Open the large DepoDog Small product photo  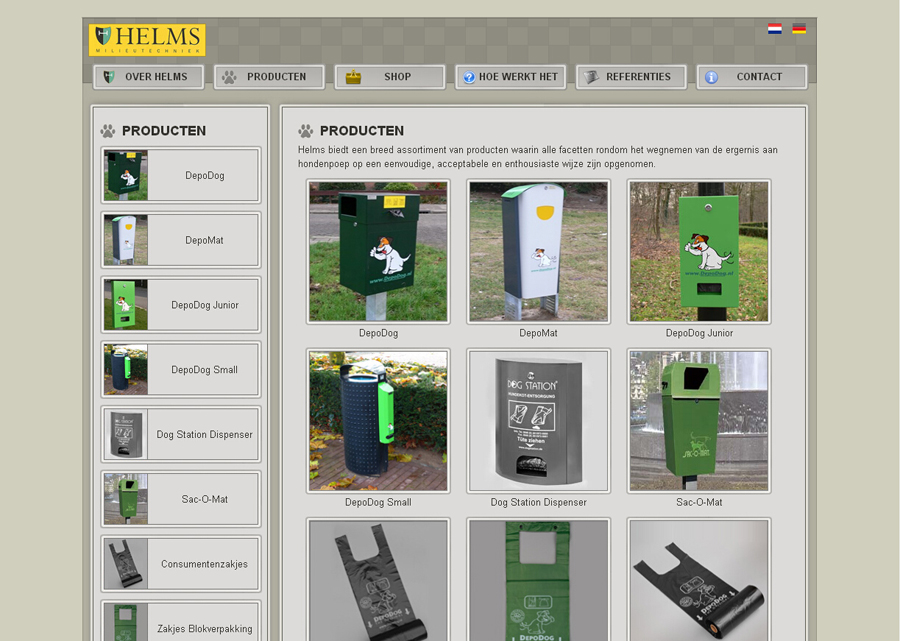(378, 421)
